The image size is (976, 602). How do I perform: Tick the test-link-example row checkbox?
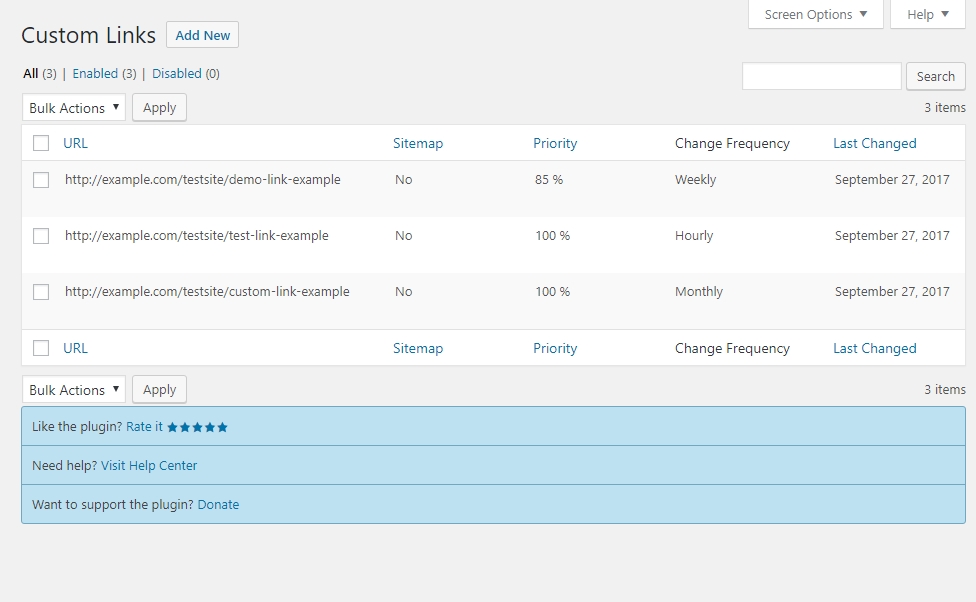[41, 236]
